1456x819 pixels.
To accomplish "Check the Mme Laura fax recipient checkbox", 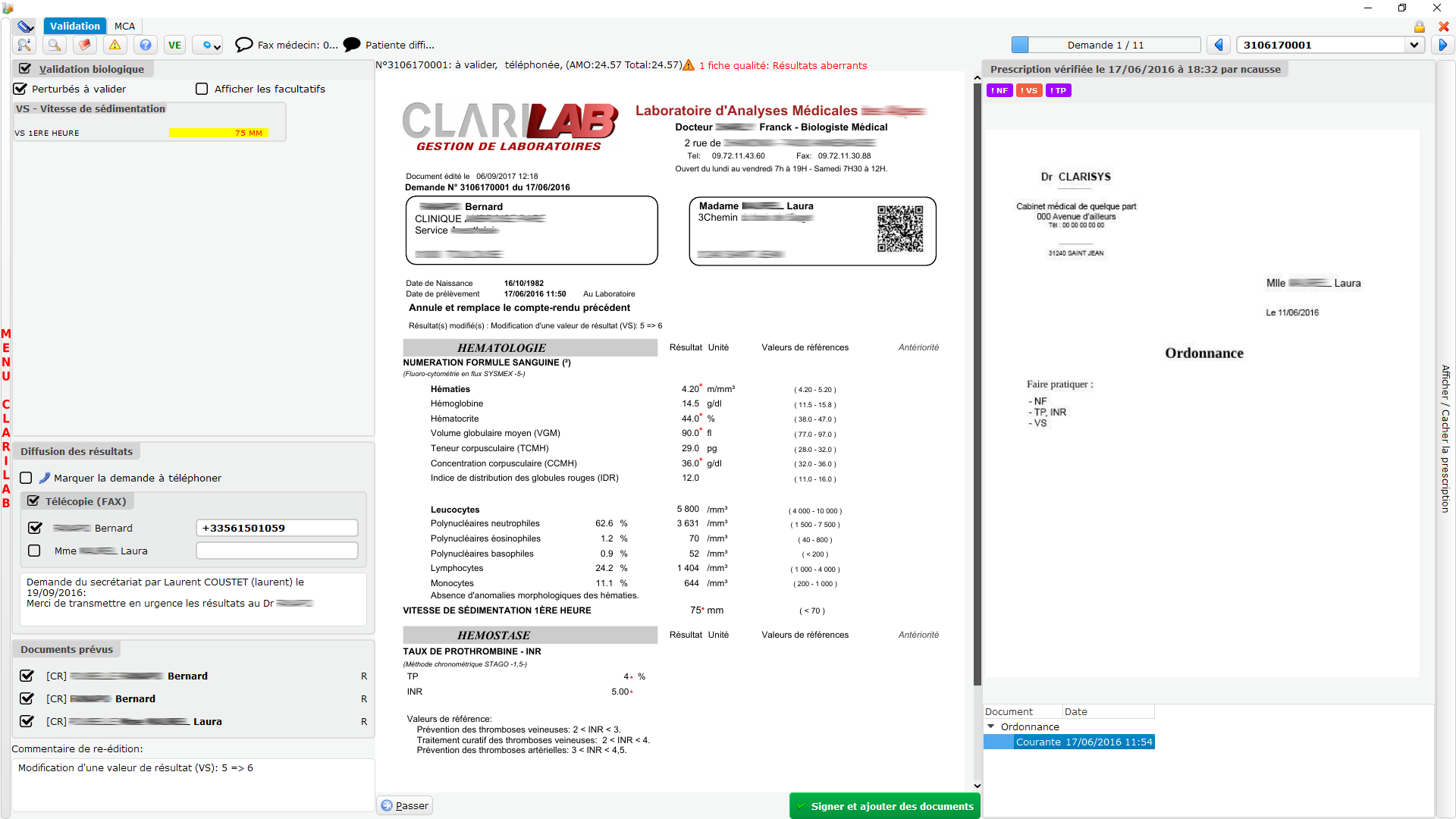I will coord(34,551).
